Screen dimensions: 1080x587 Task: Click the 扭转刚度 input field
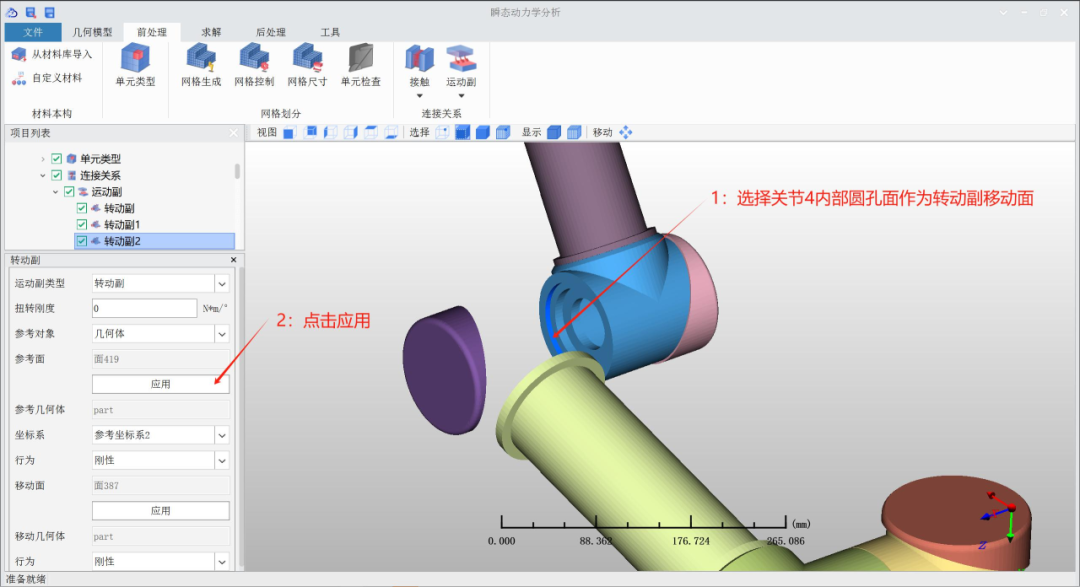click(145, 308)
